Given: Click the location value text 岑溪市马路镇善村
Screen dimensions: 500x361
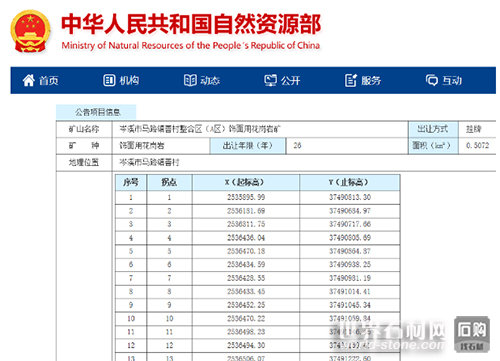Looking at the screenshot, I should 149,163.
